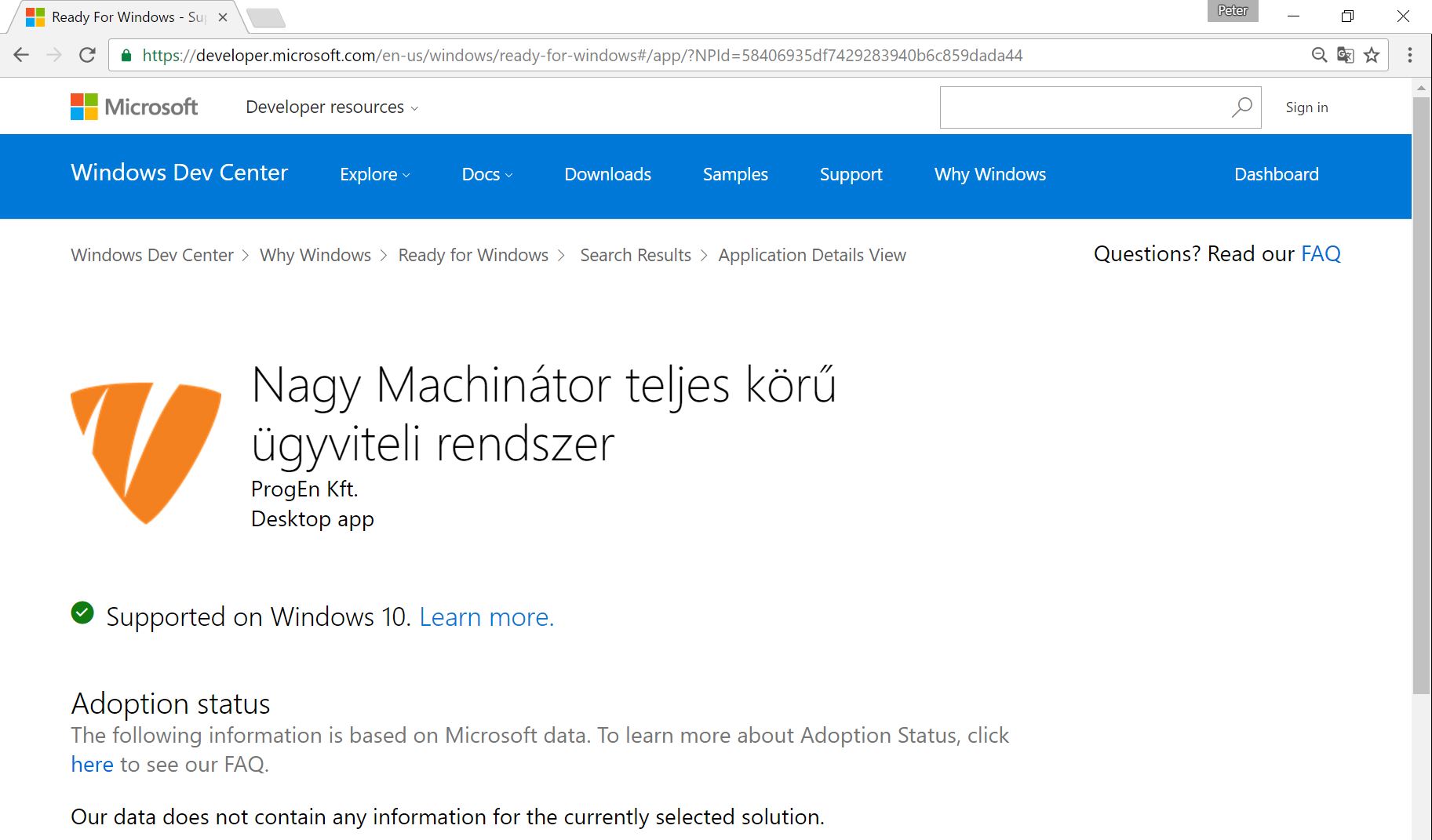Close the Ready For Windows tab
The height and width of the screenshot is (840, 1432).
(223, 16)
